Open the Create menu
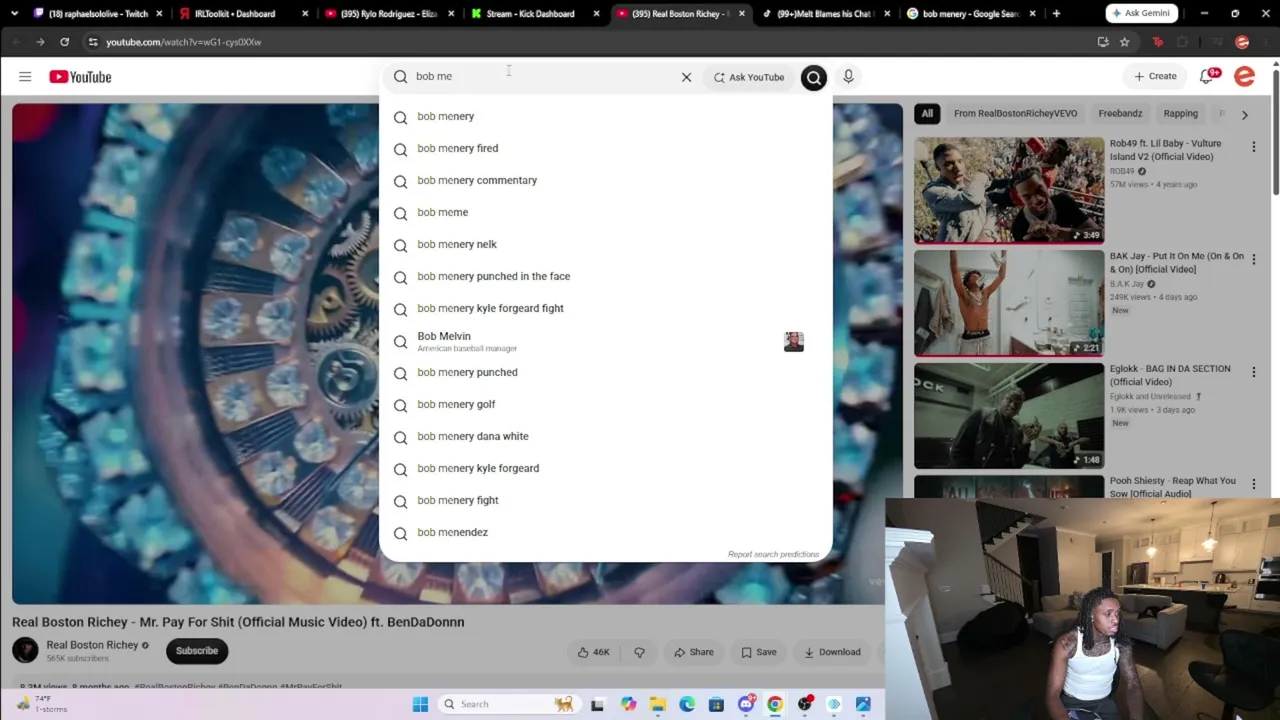The image size is (1280, 720). pyautogui.click(x=1155, y=76)
